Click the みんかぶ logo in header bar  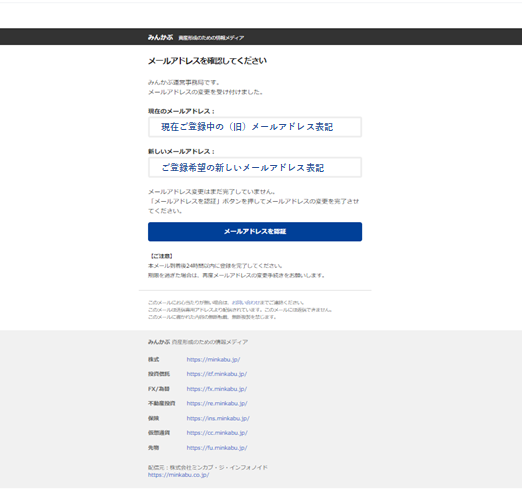point(160,37)
